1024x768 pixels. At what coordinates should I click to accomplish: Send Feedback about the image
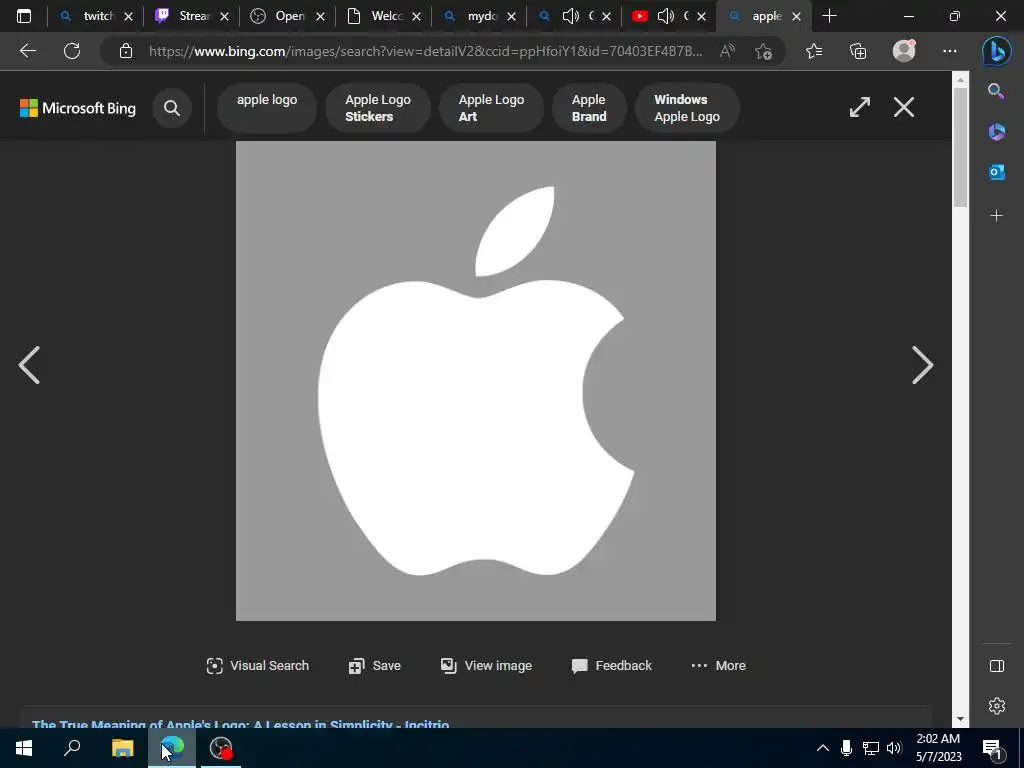coord(611,665)
